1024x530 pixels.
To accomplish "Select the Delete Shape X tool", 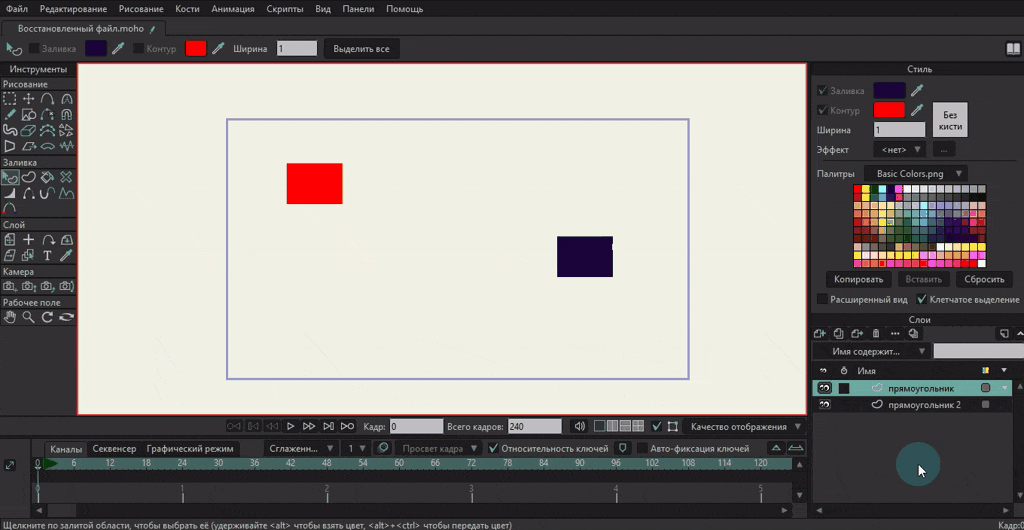I will point(66,177).
